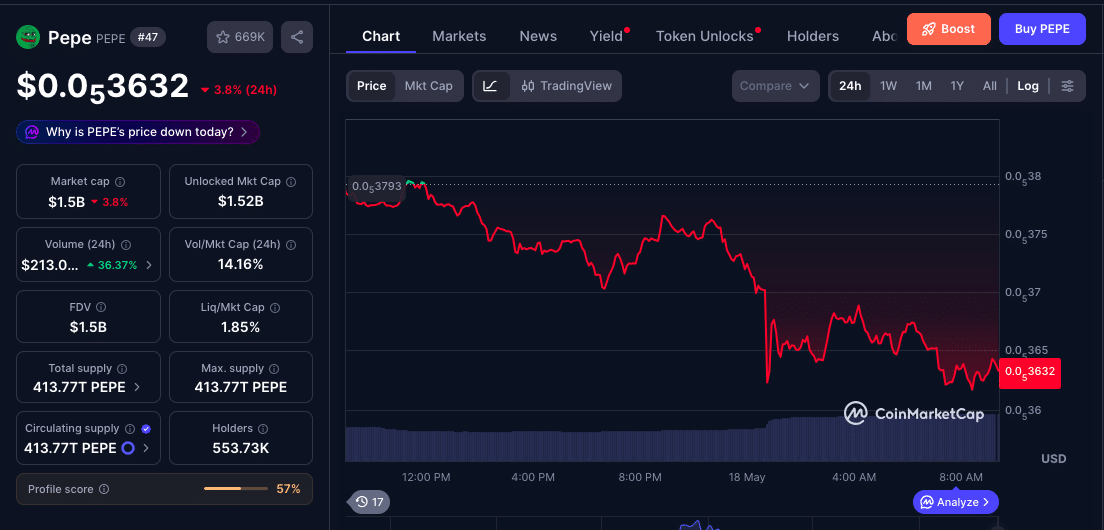This screenshot has width=1104, height=530.
Task: Open the Yield tab
Action: tap(606, 36)
